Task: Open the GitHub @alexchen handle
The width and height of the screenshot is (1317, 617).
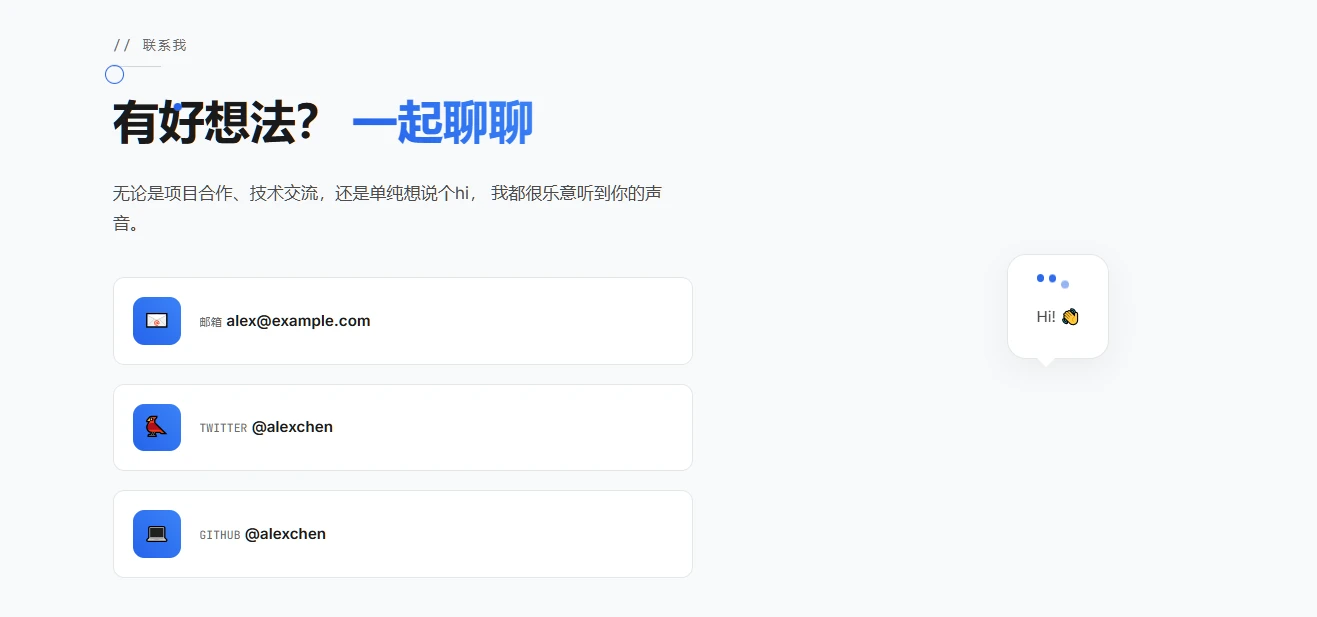Action: [285, 534]
